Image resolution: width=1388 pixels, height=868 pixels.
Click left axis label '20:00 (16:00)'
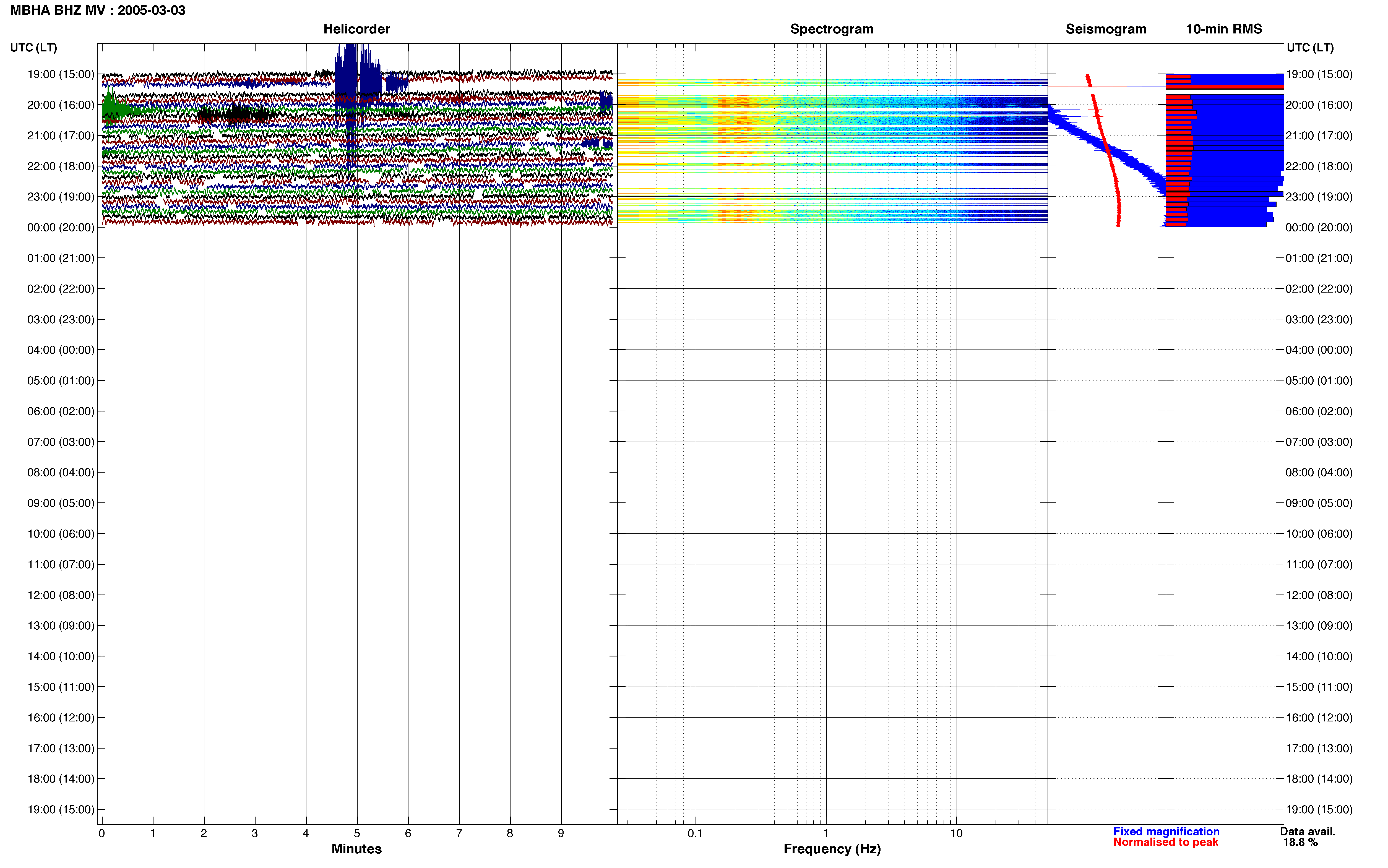[61, 105]
